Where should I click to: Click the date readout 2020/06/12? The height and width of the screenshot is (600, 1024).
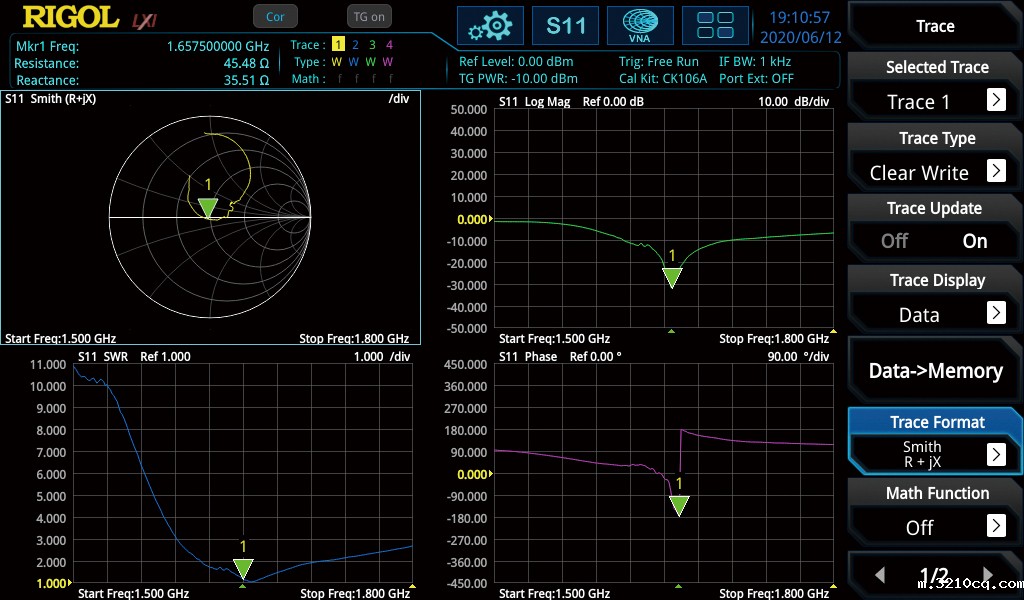point(801,37)
